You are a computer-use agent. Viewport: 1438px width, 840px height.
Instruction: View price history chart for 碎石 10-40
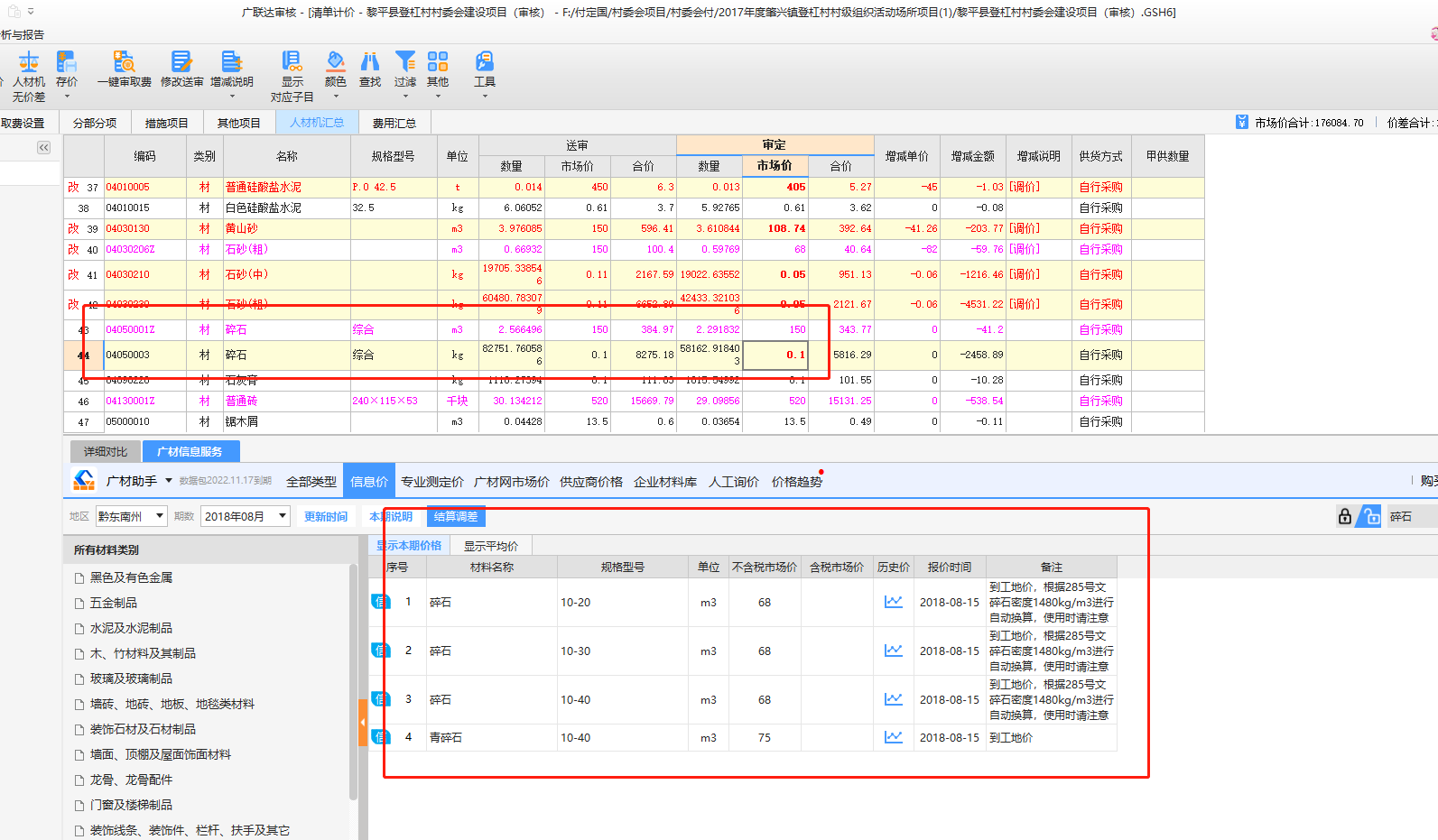pos(893,699)
